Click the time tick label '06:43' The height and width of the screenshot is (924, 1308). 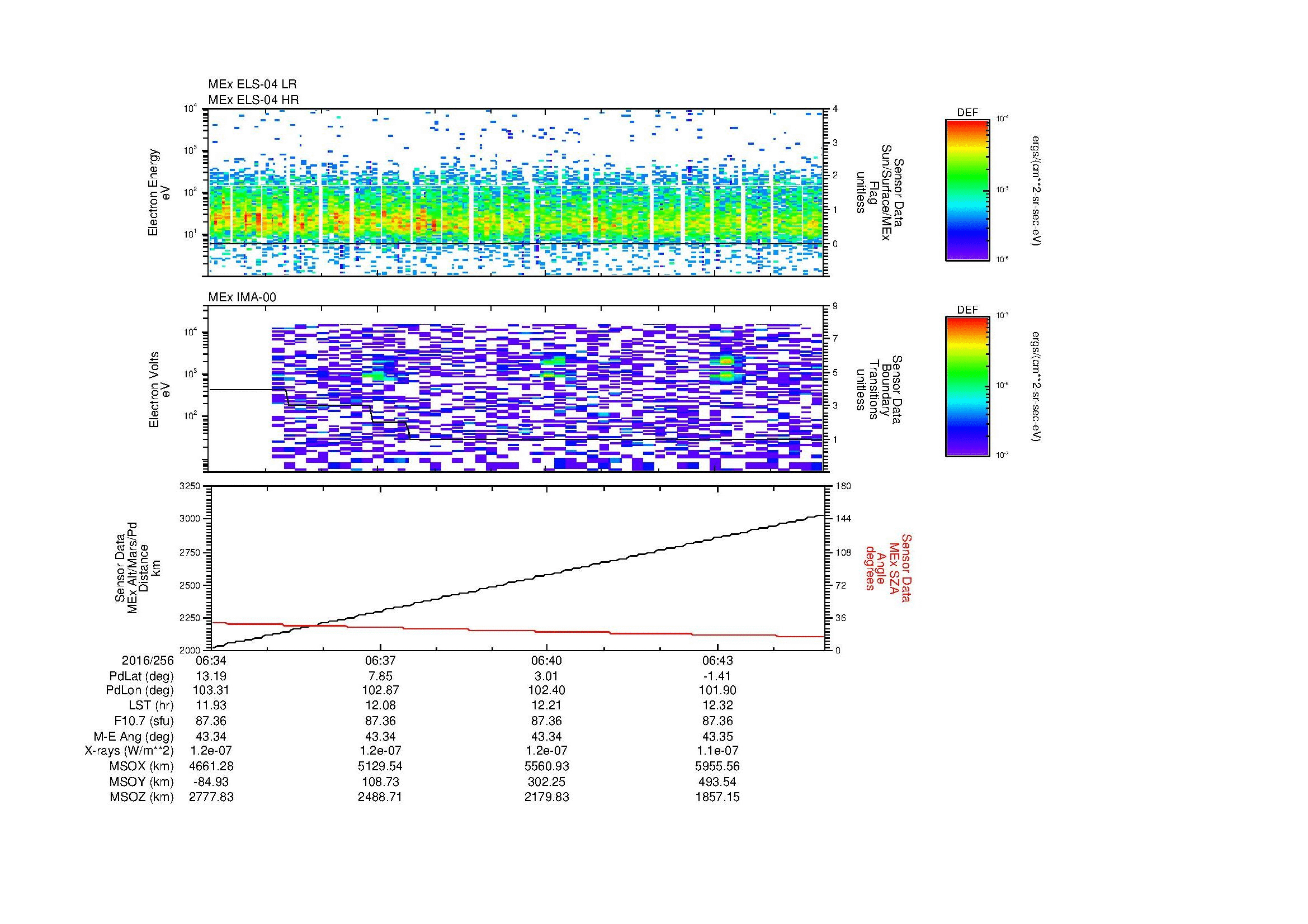click(717, 660)
